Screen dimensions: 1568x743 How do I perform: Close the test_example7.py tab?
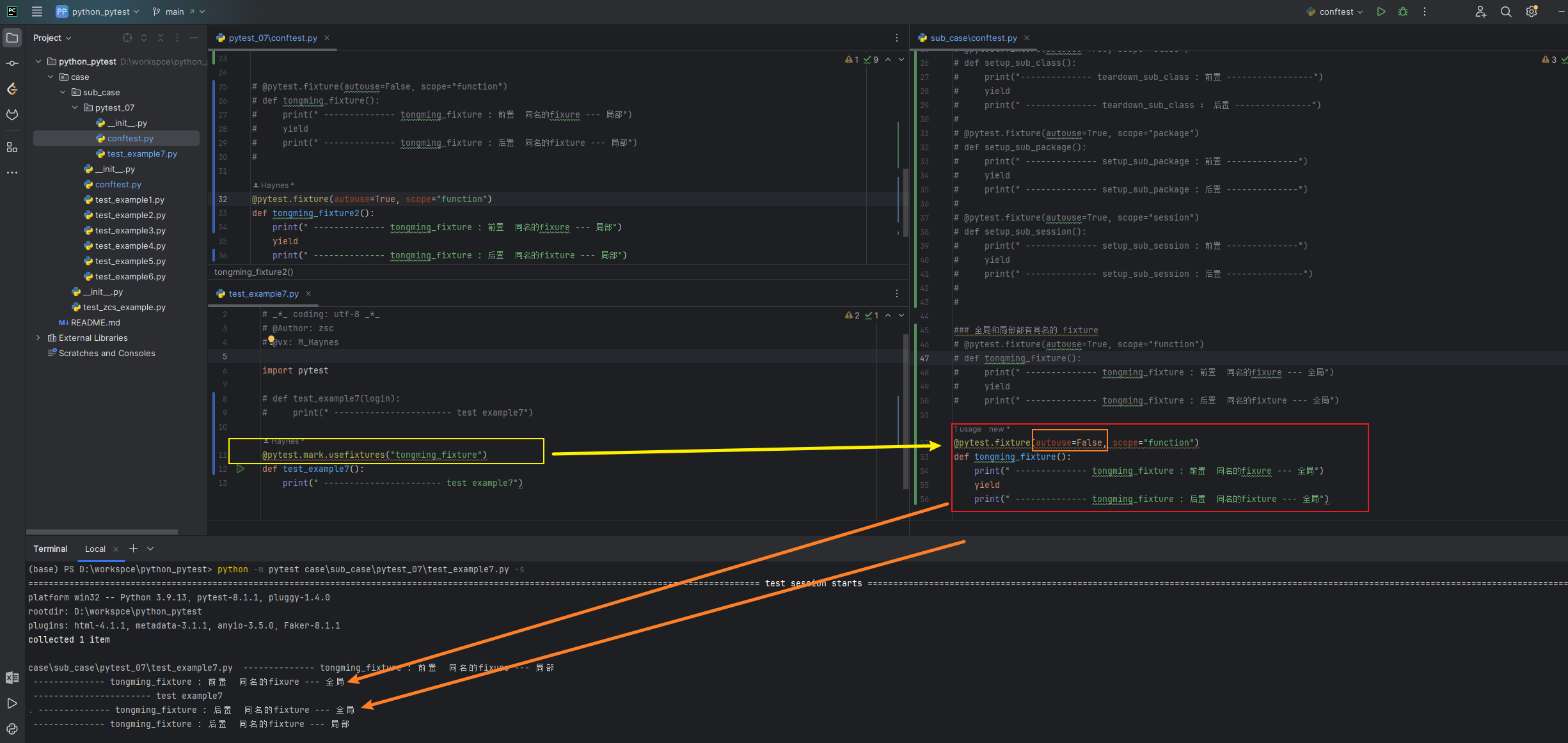pos(308,293)
